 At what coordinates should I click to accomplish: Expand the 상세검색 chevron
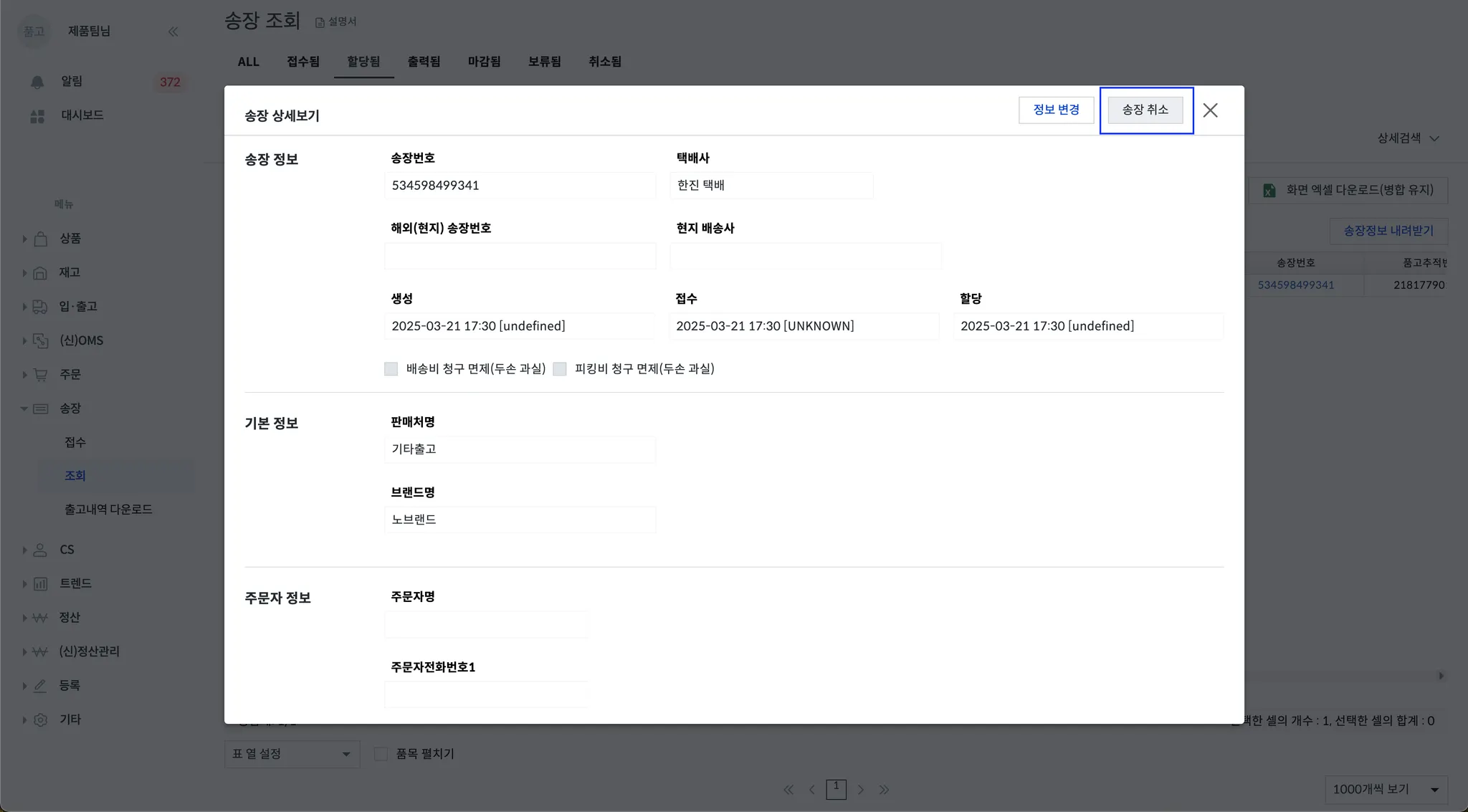(1434, 138)
